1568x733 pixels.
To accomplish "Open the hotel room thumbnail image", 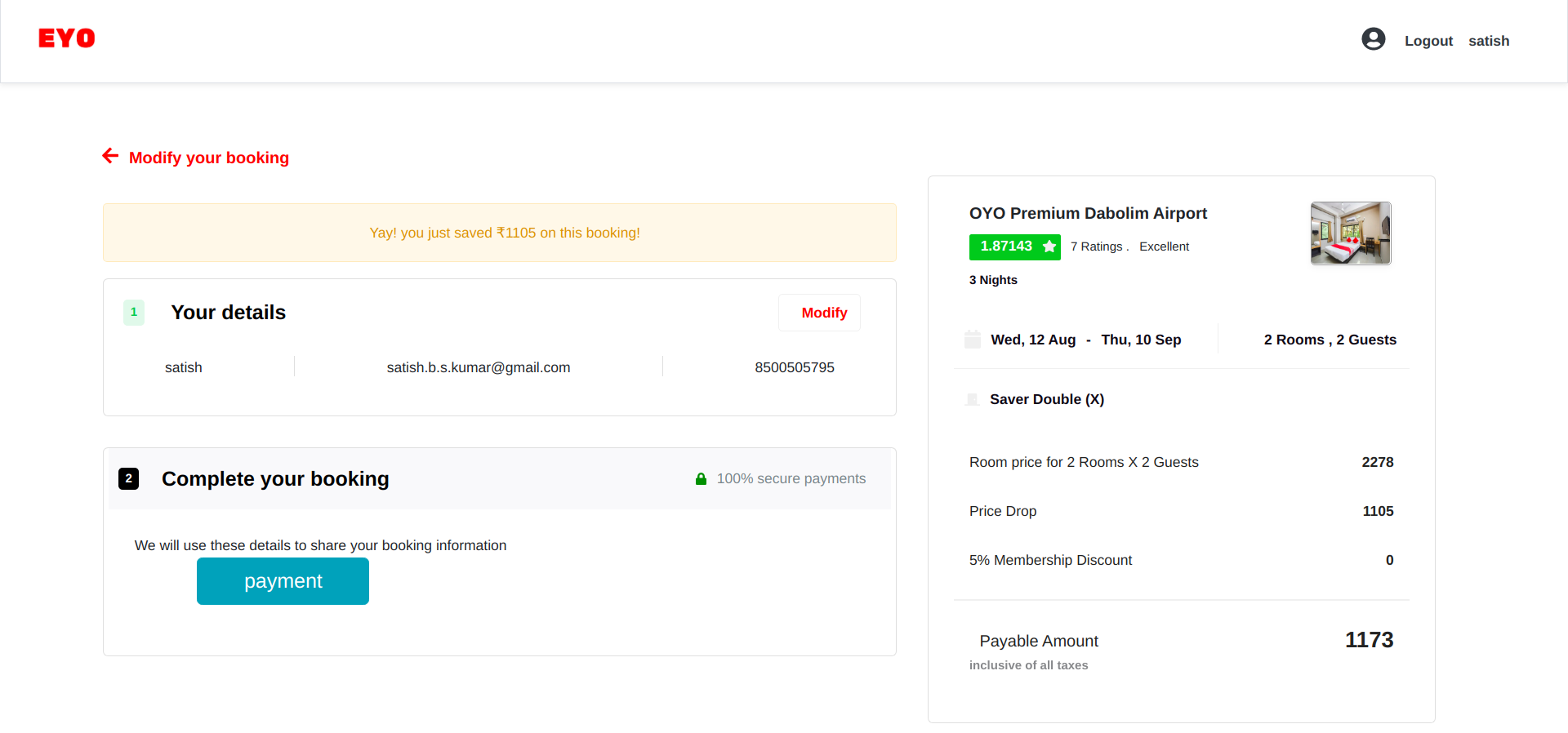I will [1351, 233].
